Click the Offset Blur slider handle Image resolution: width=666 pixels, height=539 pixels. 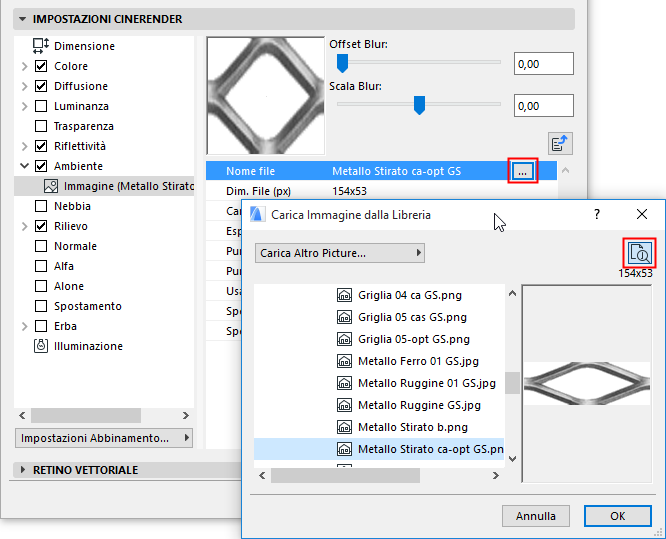[342, 63]
